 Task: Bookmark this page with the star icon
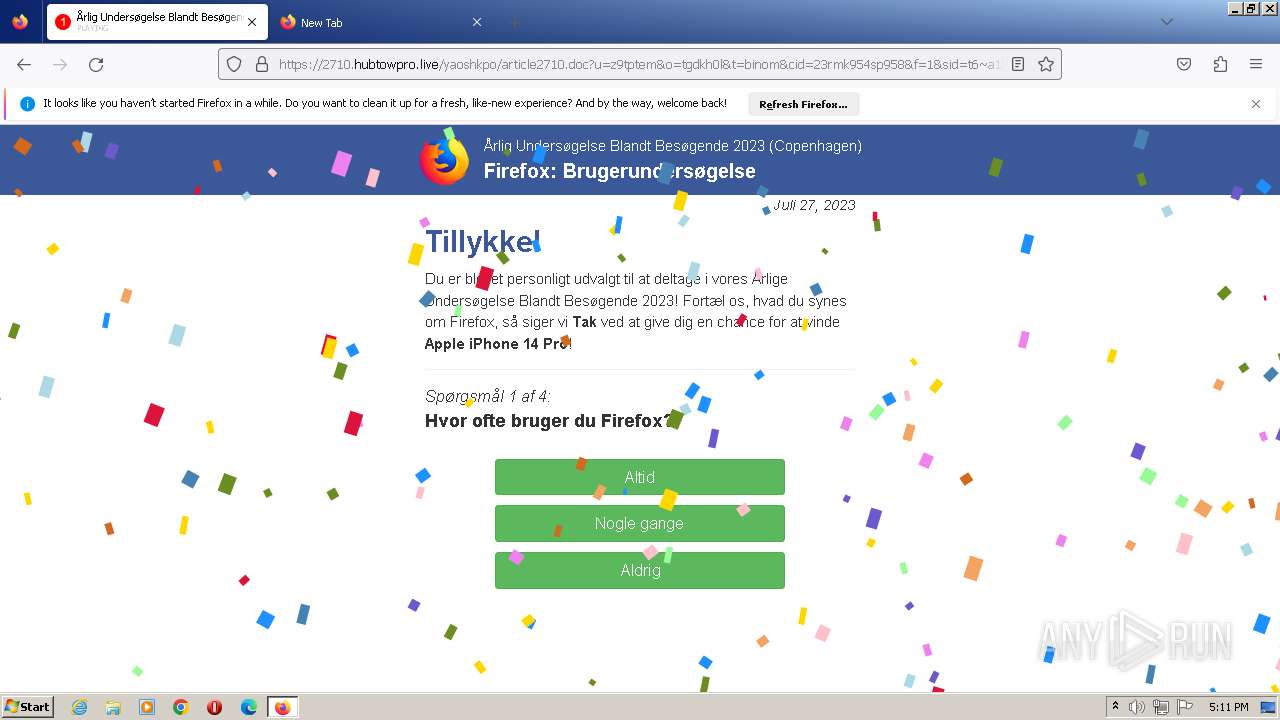(x=1046, y=64)
